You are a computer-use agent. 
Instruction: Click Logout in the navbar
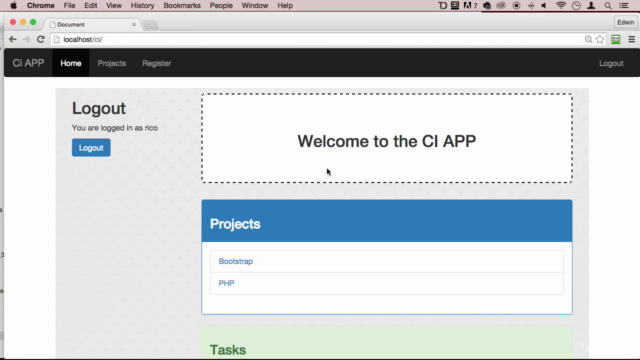(x=611, y=63)
